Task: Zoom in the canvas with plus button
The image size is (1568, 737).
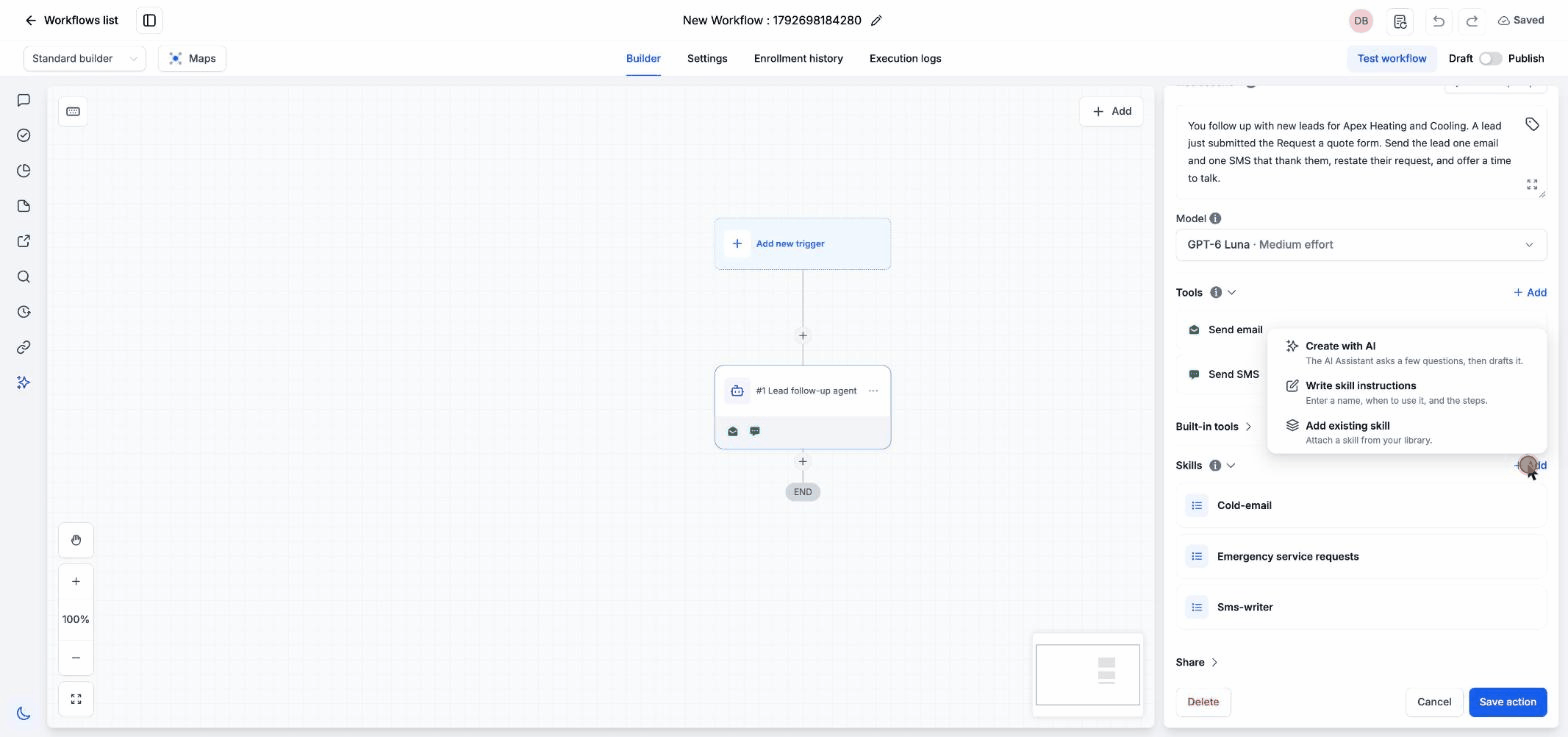Action: (76, 581)
